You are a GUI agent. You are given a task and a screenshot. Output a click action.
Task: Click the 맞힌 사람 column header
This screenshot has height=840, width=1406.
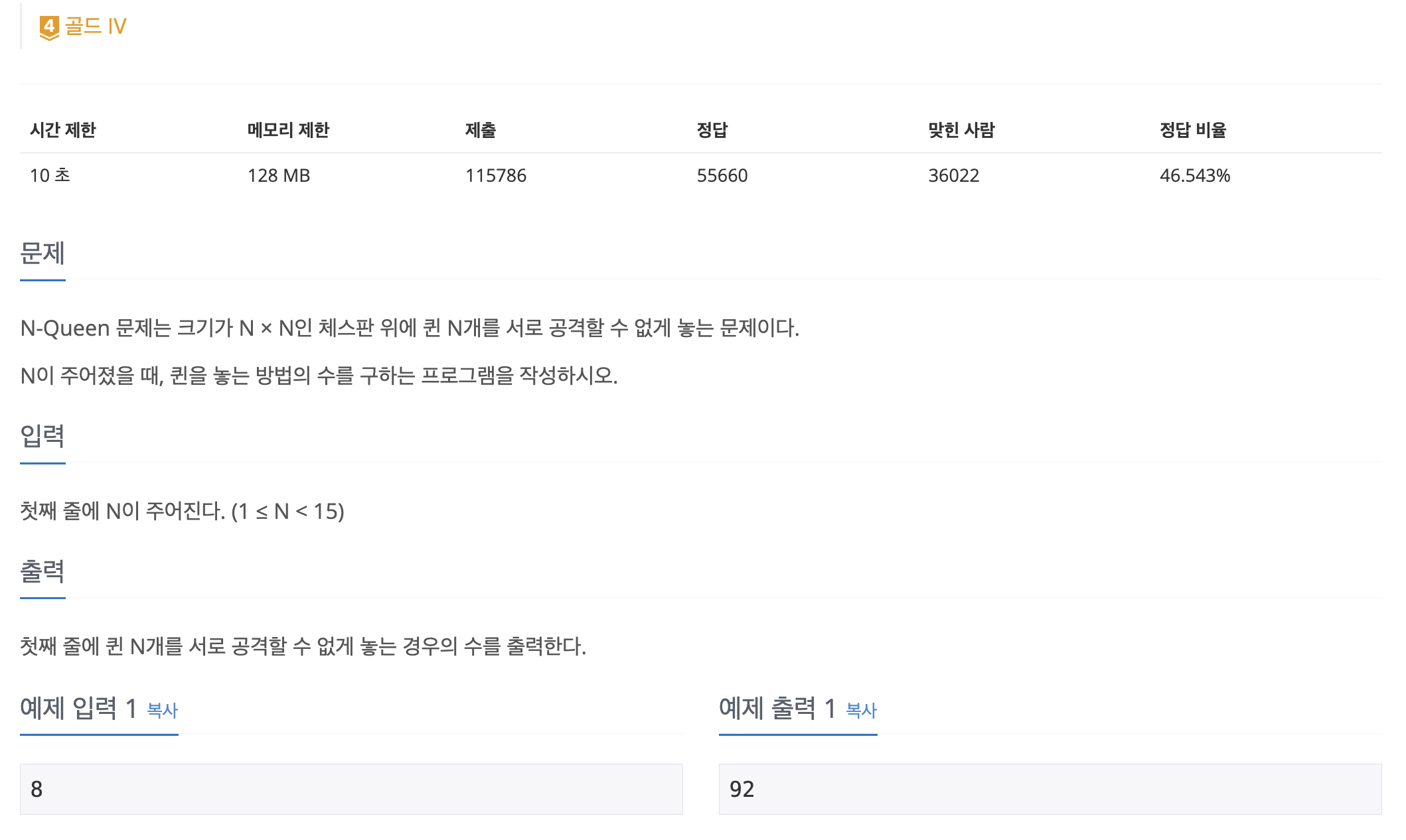(x=961, y=130)
